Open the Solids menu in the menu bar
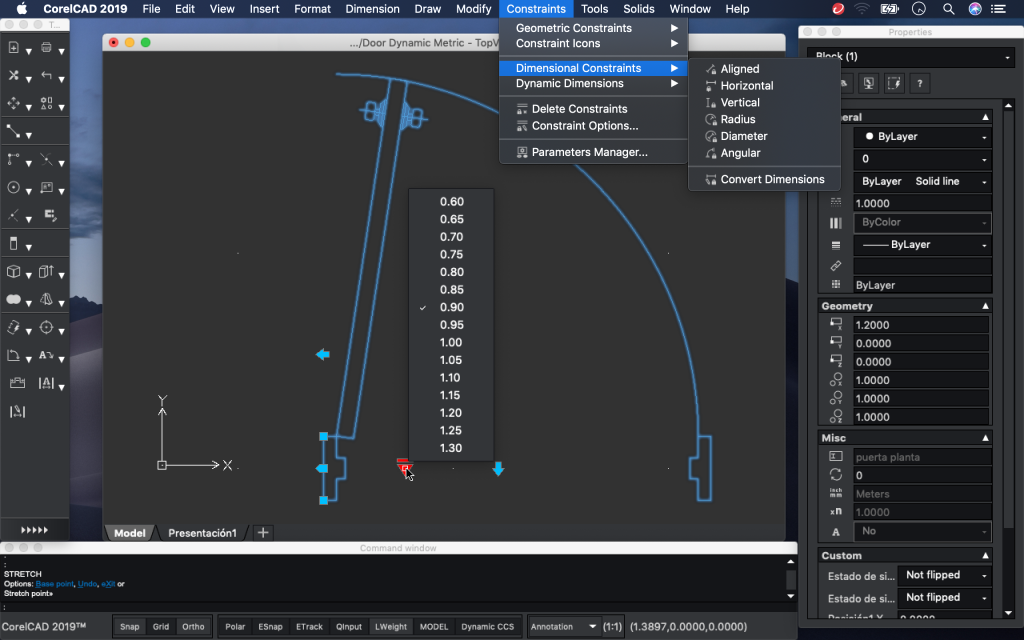This screenshot has height=640, width=1024. click(638, 9)
